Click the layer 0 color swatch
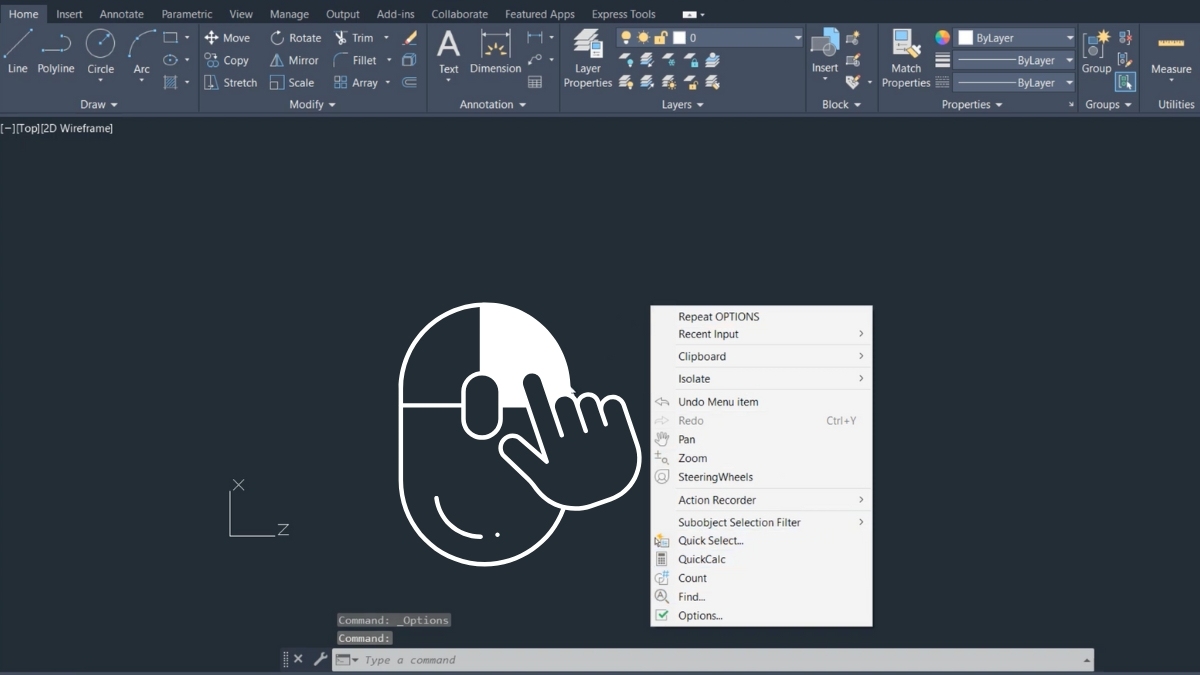The width and height of the screenshot is (1200, 675). pos(679,38)
